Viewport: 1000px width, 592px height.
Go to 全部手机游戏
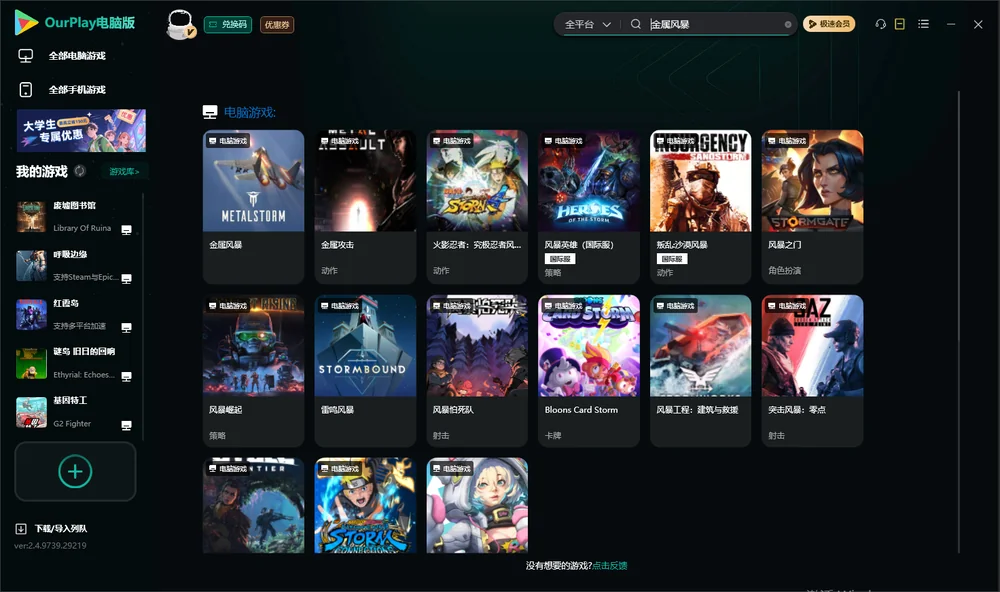point(75,90)
